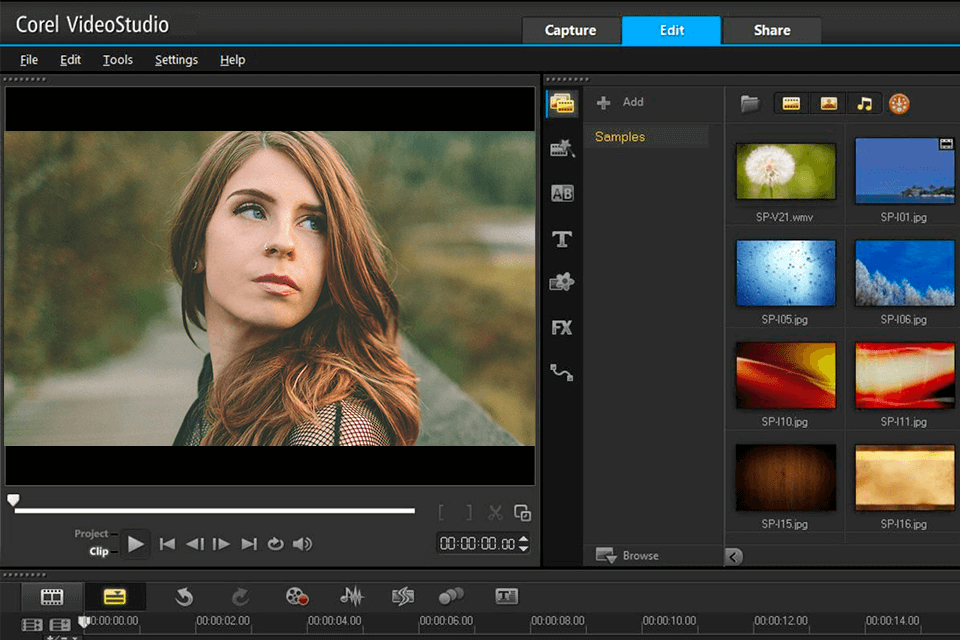Open the Subtitle Editor
Image resolution: width=960 pixels, height=640 pixels.
click(506, 596)
